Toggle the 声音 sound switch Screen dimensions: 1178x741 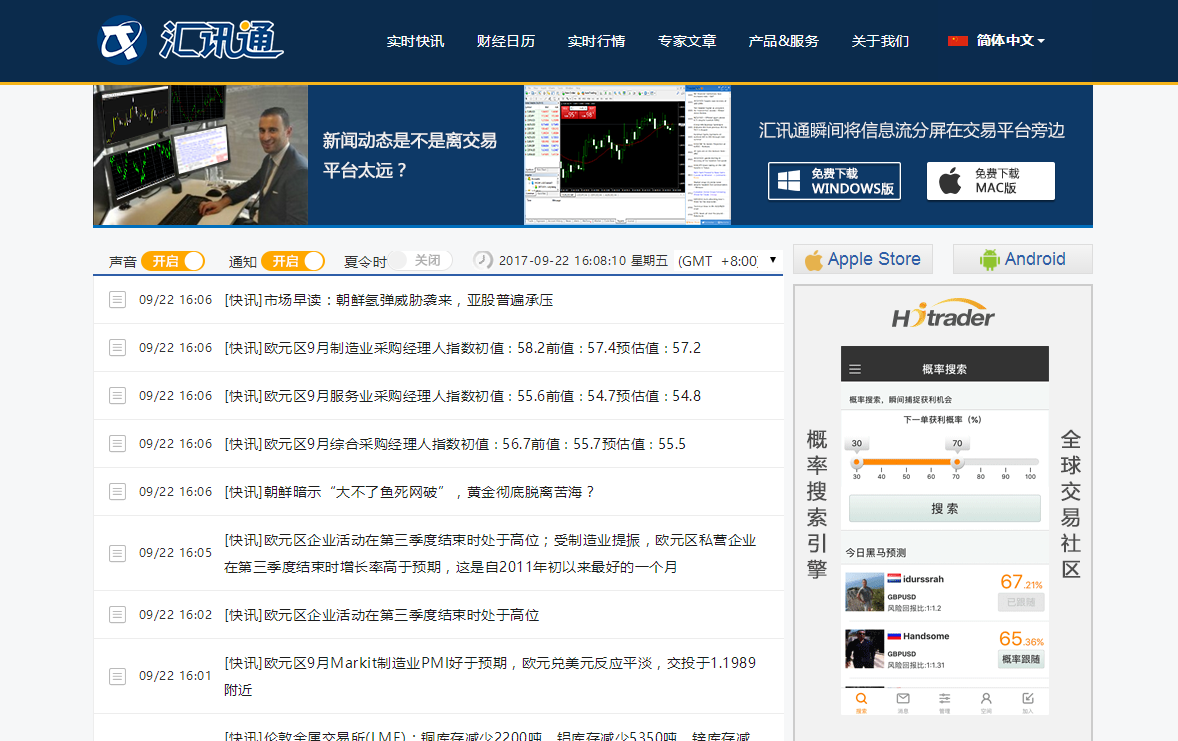(173, 261)
